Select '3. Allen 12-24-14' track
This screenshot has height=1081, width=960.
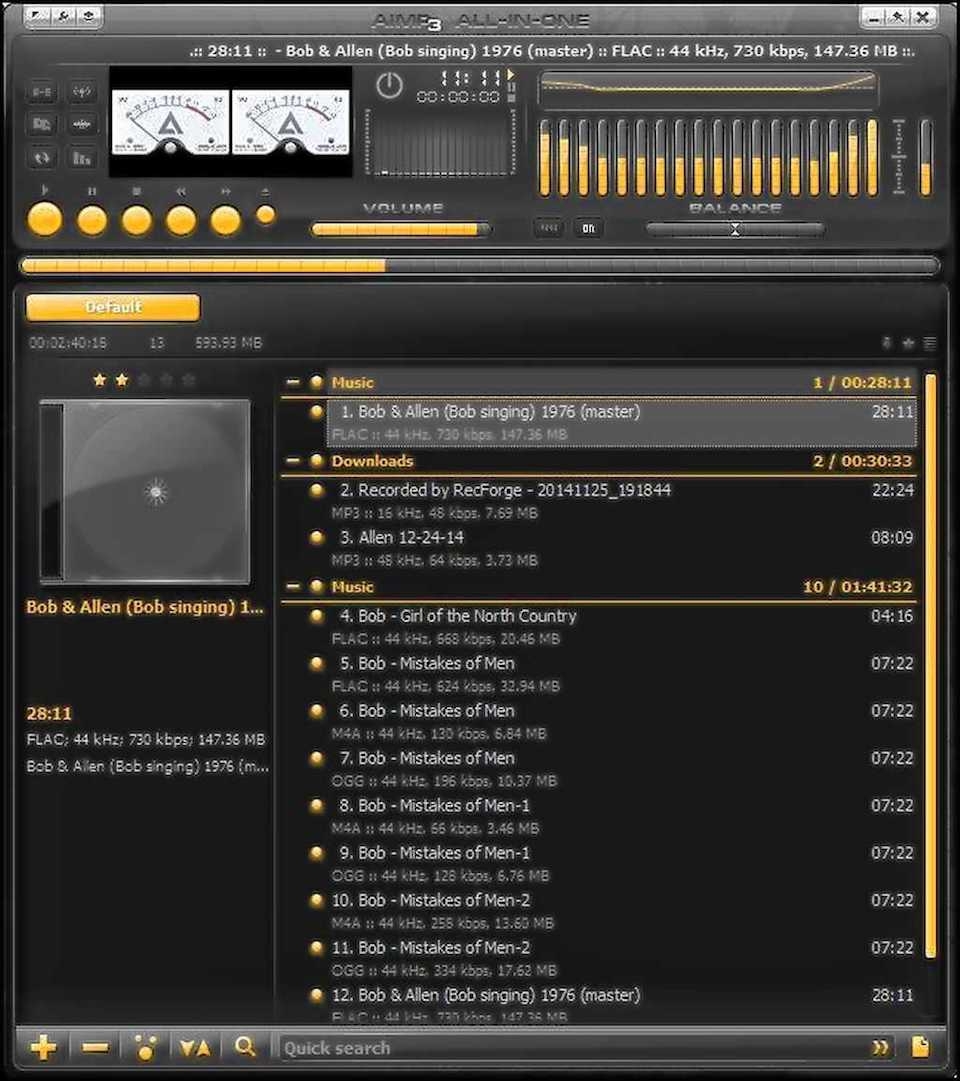(621, 548)
